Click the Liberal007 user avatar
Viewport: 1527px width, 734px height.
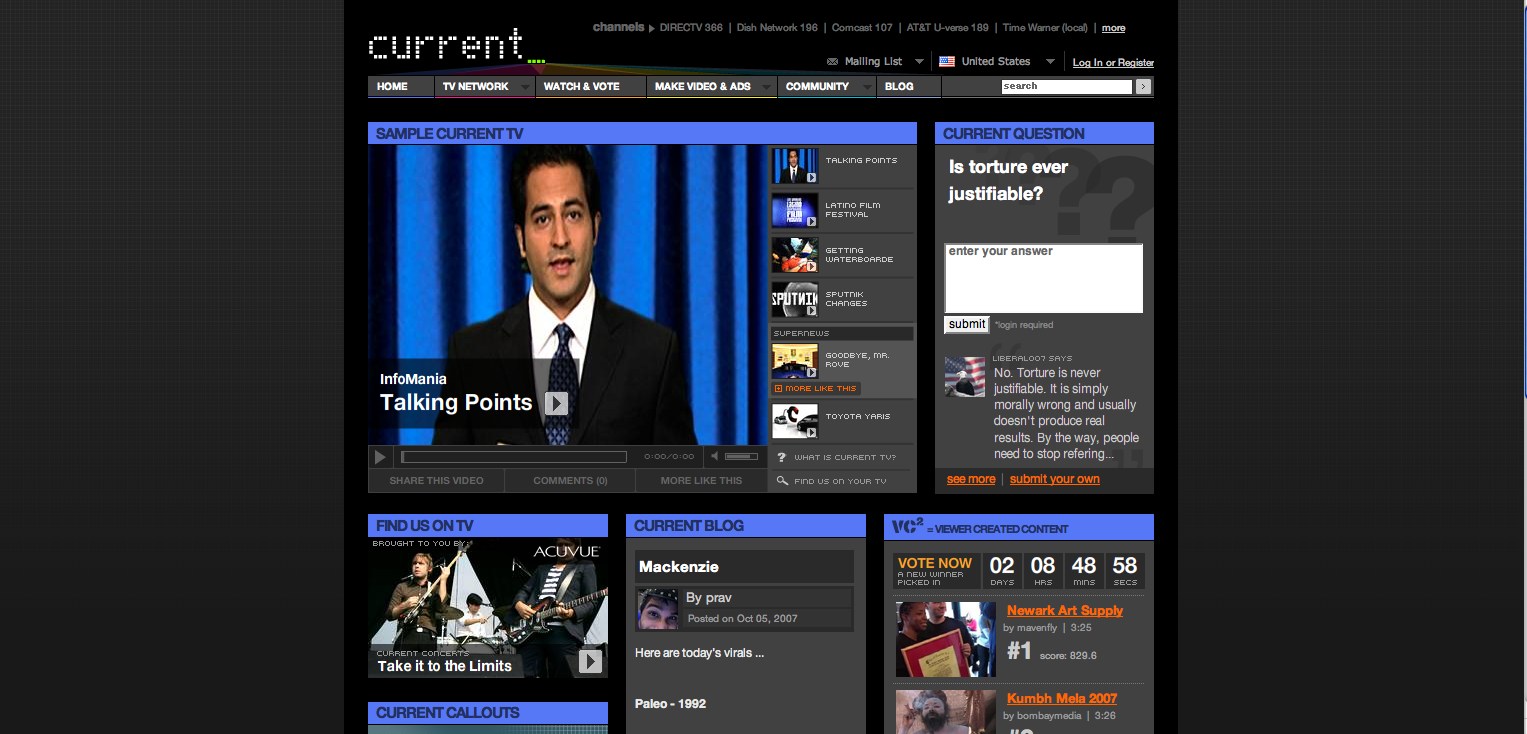965,377
